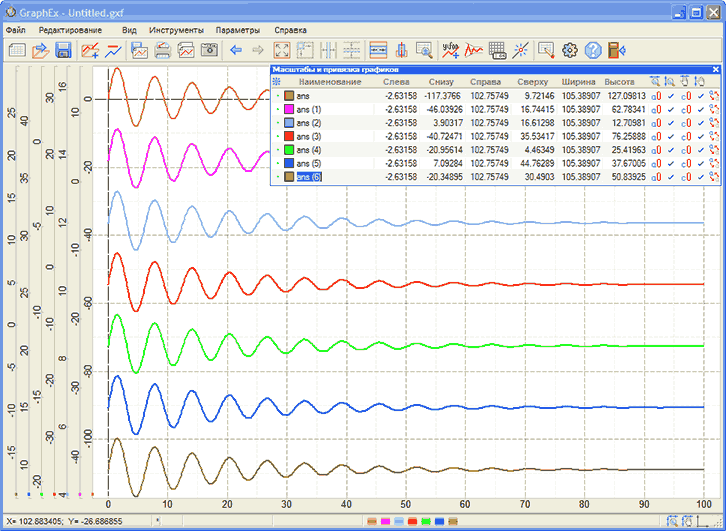Click the exit door icon in toolbar
The width and height of the screenshot is (726, 531).
617,50
